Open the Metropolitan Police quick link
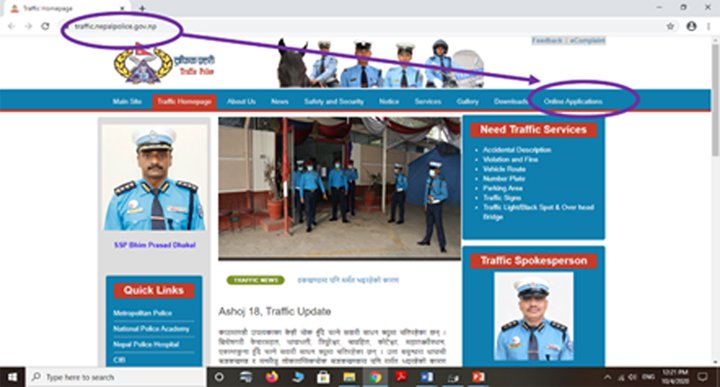The image size is (720, 387). point(142,313)
